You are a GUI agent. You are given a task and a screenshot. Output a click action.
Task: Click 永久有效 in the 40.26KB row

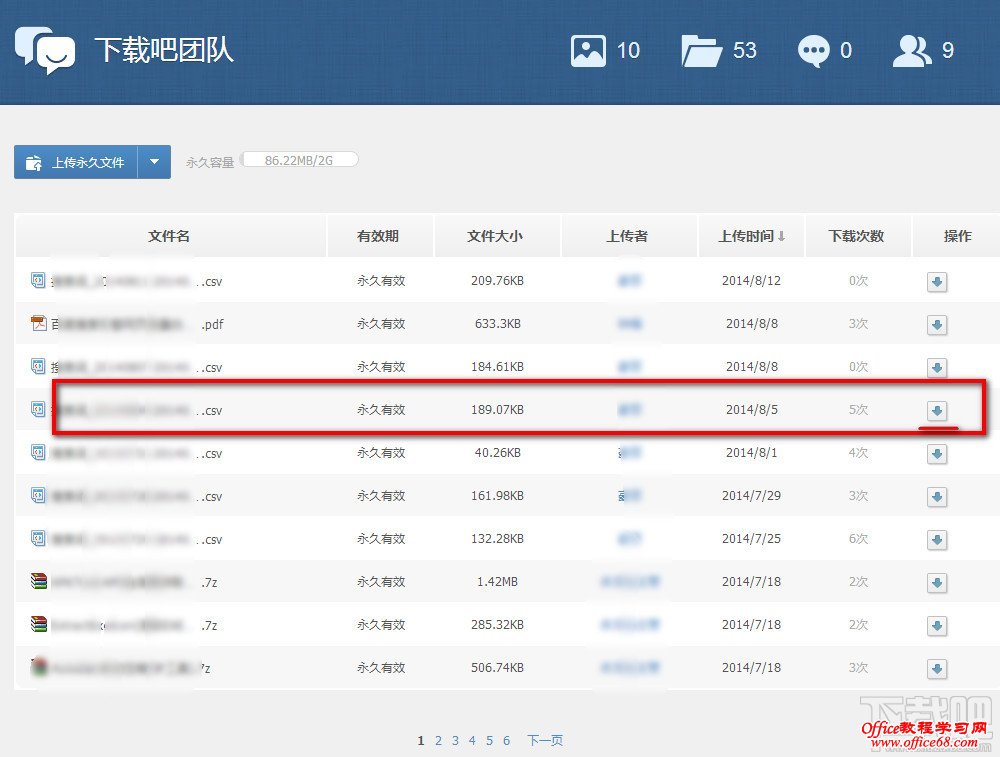click(381, 453)
